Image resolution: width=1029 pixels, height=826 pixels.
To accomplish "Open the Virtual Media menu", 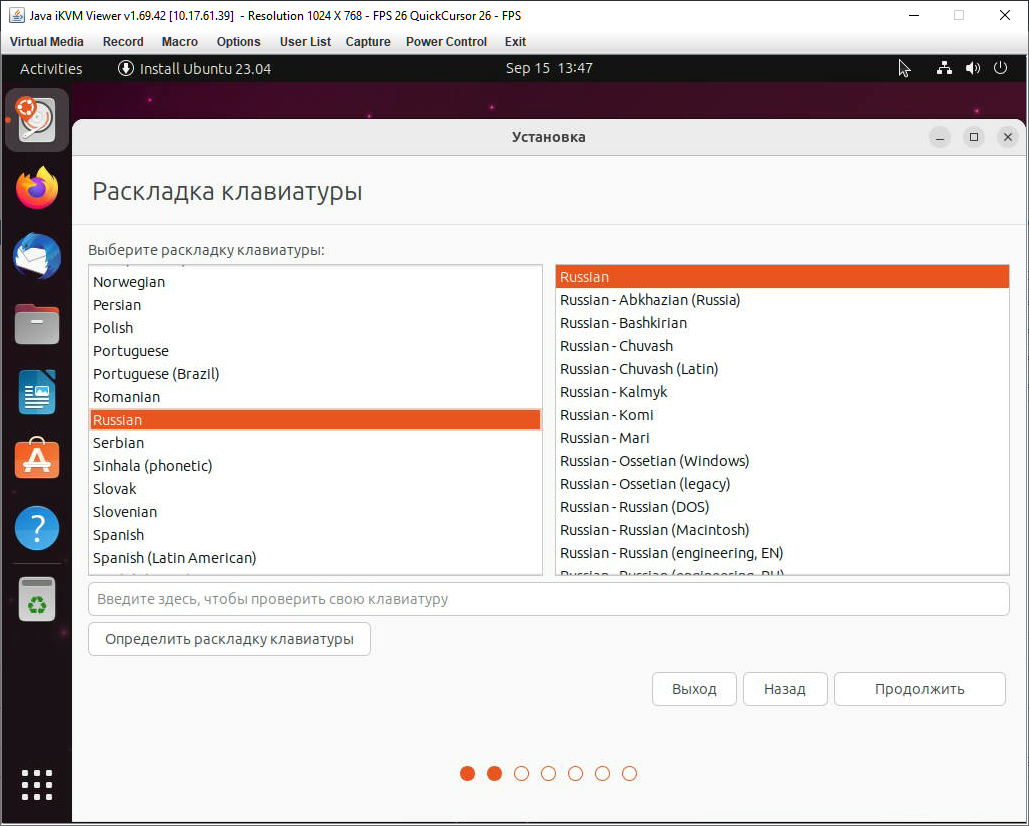I will 47,41.
